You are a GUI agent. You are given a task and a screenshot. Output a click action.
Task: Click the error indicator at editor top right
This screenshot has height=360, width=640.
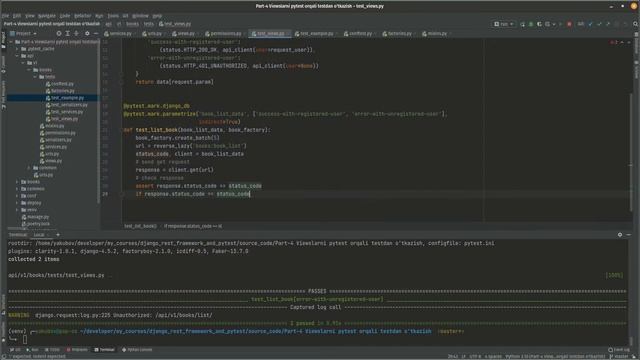(x=614, y=42)
